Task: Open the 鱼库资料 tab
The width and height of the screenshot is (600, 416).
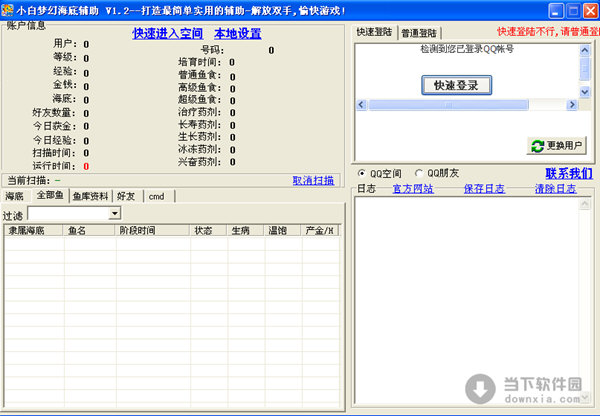Action: tap(90, 196)
